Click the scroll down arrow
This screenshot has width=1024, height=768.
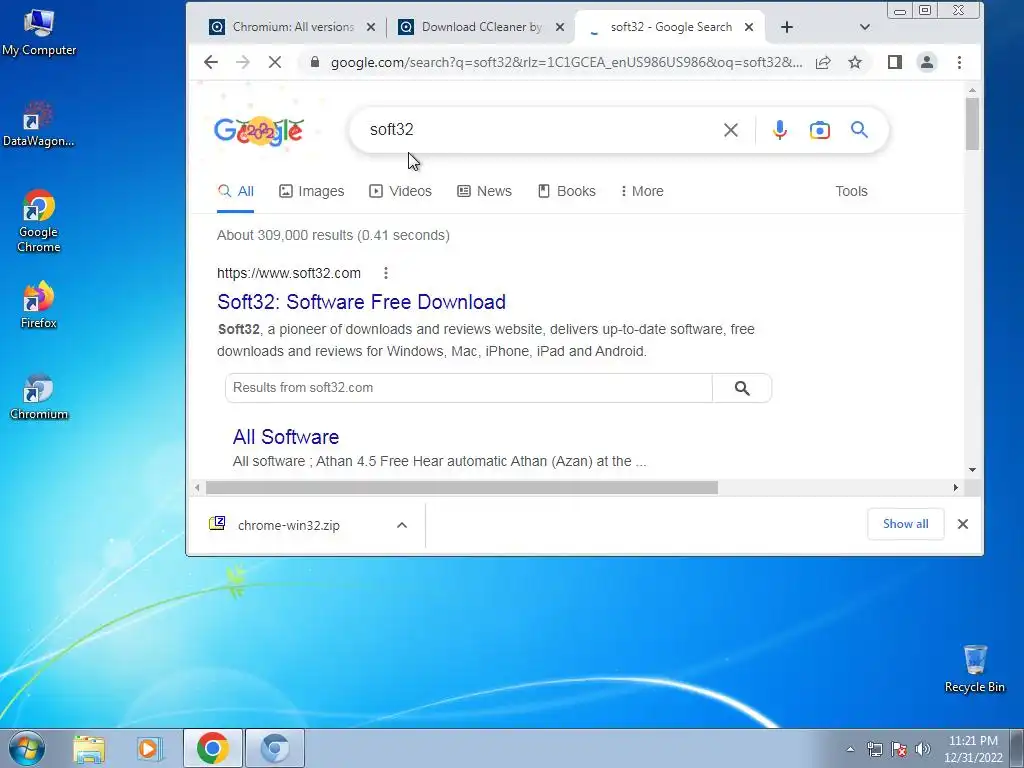point(972,470)
